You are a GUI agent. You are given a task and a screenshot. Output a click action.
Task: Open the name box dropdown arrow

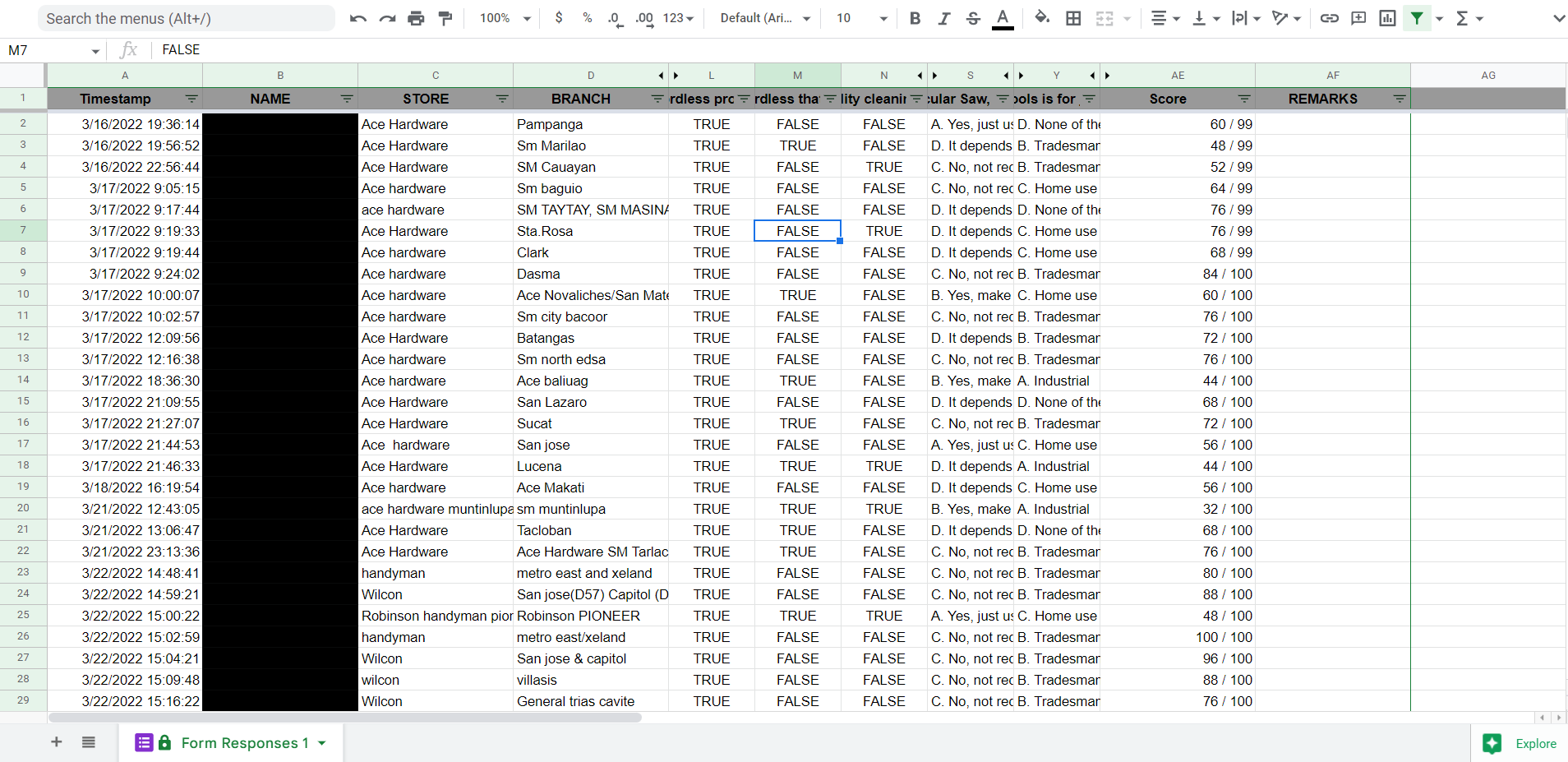(x=95, y=51)
